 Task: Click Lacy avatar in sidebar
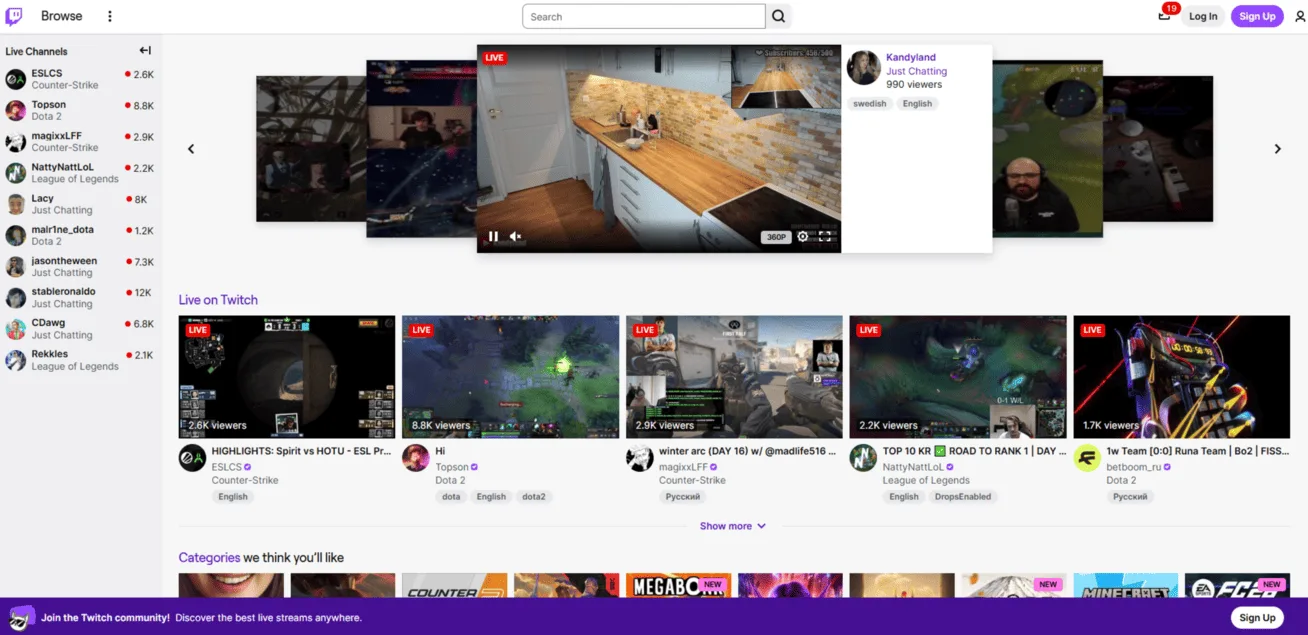tap(16, 204)
